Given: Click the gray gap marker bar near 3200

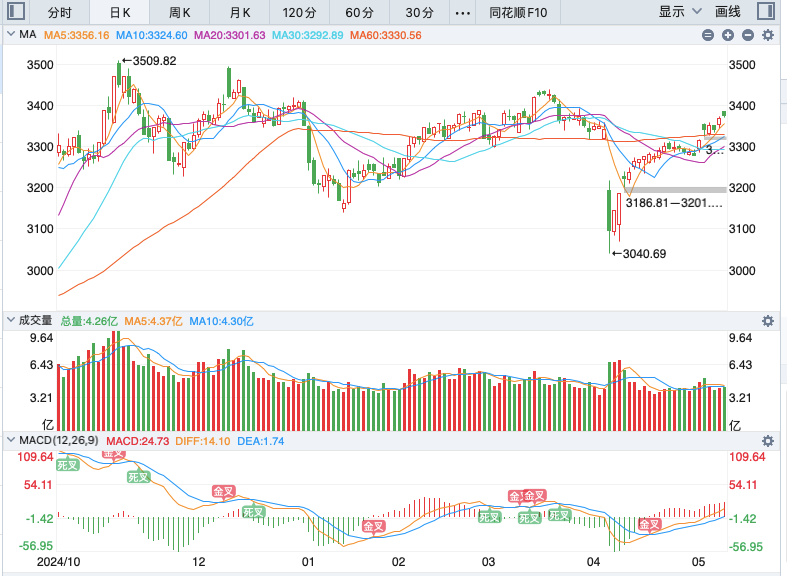Looking at the screenshot, I should tap(675, 190).
